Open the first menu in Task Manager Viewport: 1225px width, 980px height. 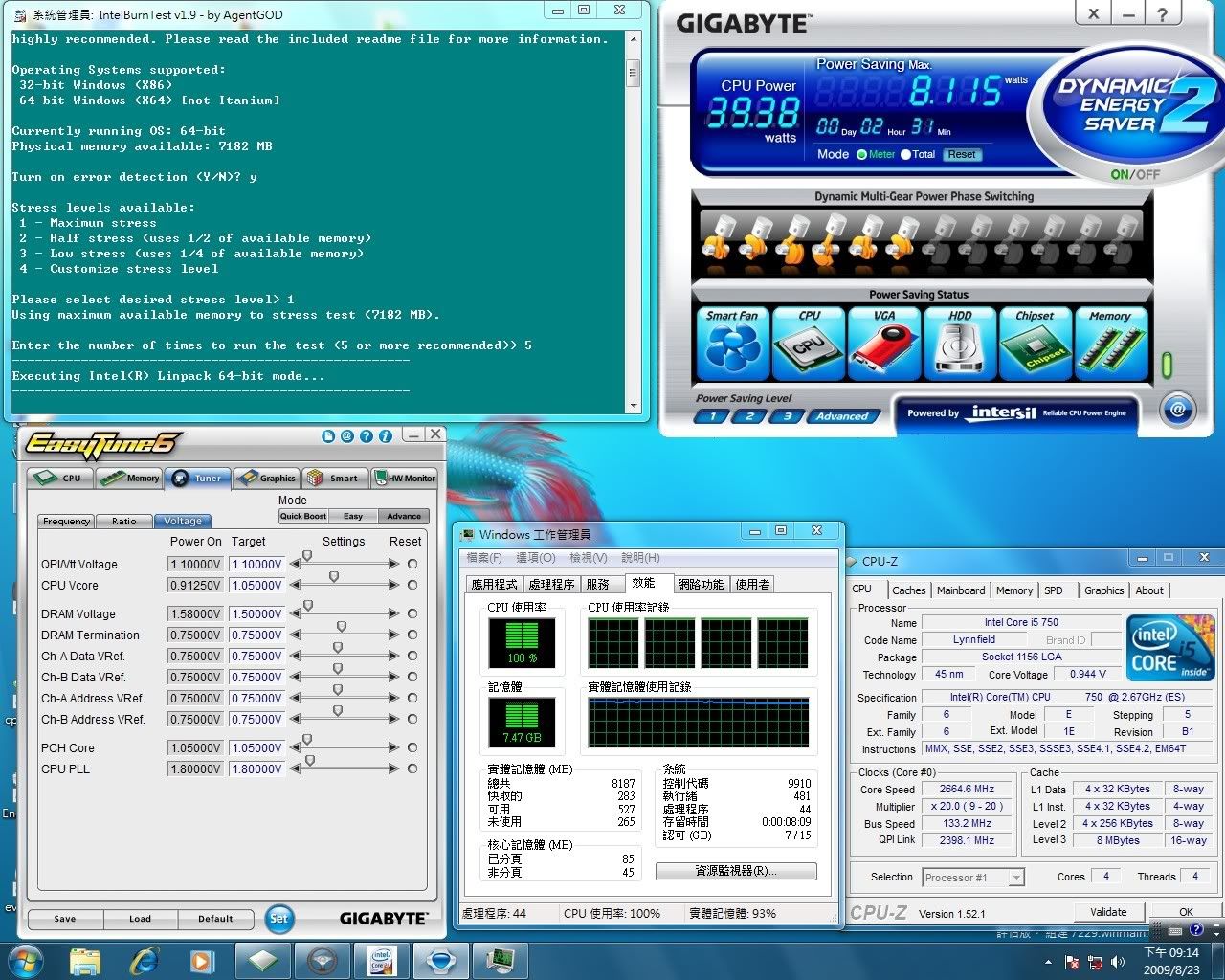[x=482, y=557]
